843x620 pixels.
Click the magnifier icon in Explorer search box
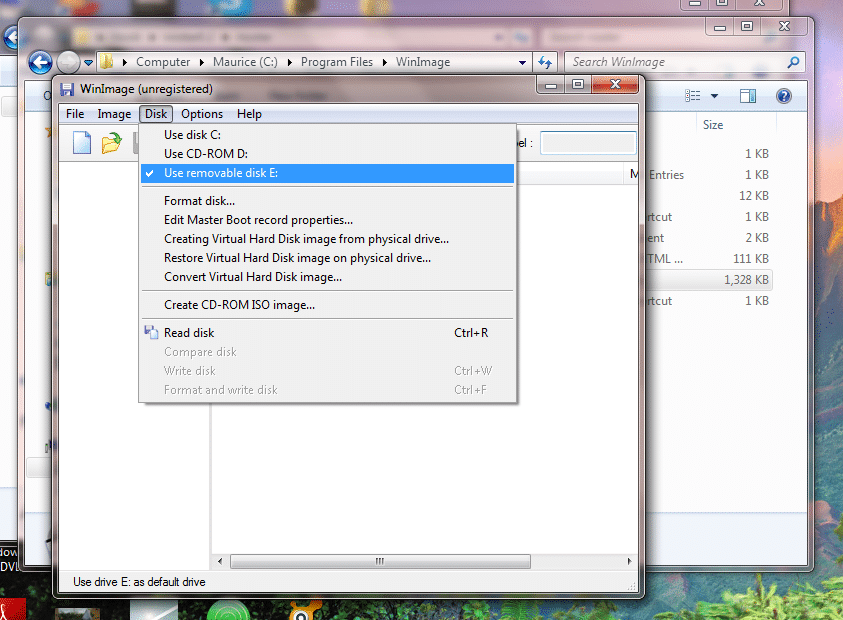pos(793,62)
